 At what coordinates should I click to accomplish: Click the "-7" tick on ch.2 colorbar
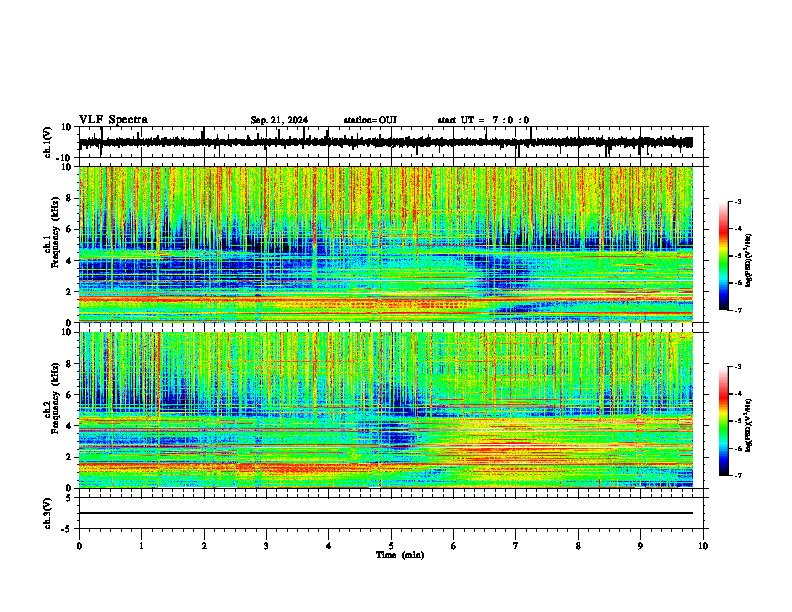pos(737,475)
